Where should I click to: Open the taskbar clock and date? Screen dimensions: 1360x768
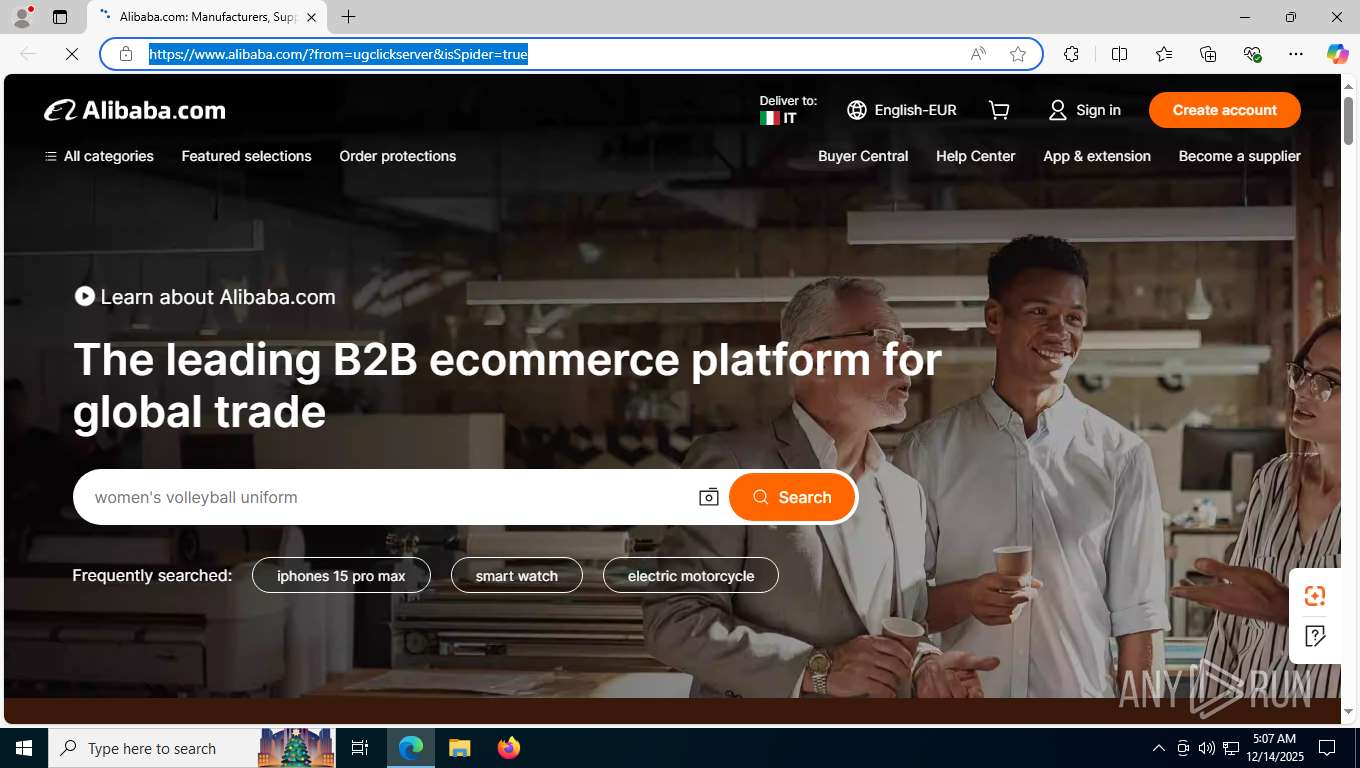(1273, 748)
